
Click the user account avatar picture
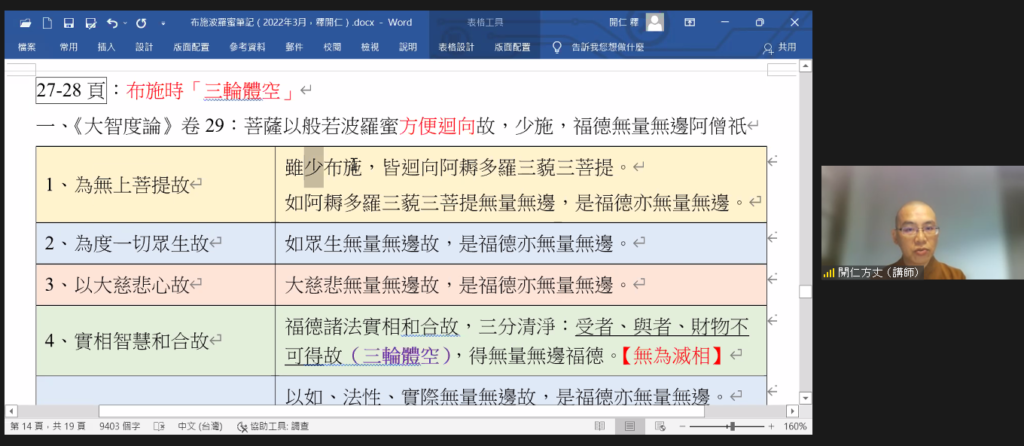coord(654,22)
